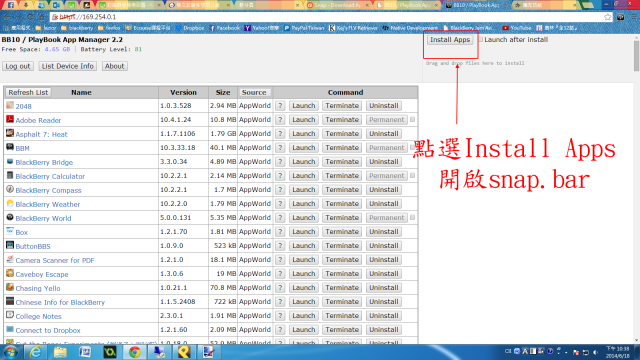Open the Dropbox bookmark
This screenshot has width=640, height=360.
coord(190,28)
